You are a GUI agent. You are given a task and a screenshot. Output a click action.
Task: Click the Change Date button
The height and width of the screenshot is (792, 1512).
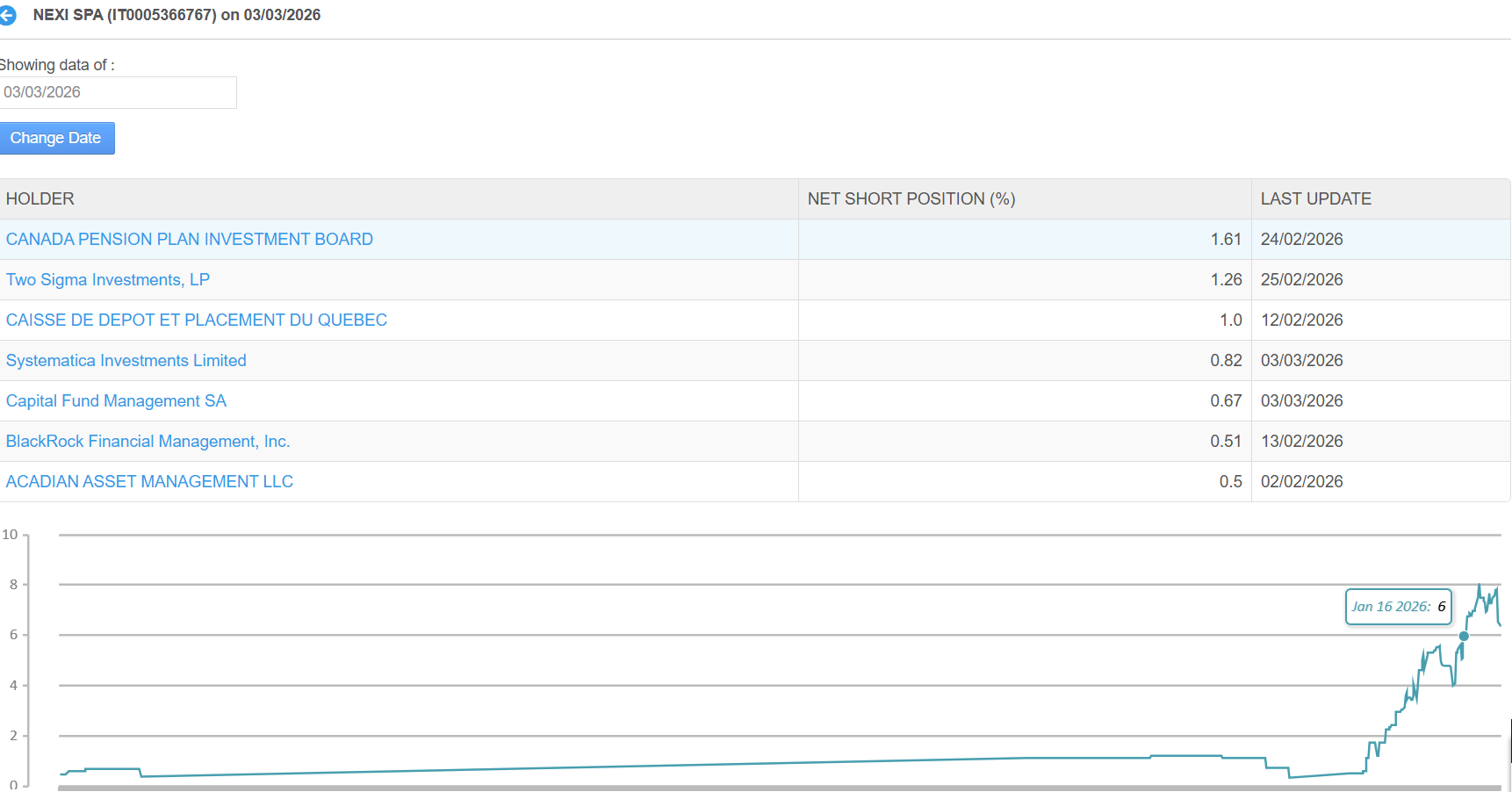pyautogui.click(x=56, y=138)
